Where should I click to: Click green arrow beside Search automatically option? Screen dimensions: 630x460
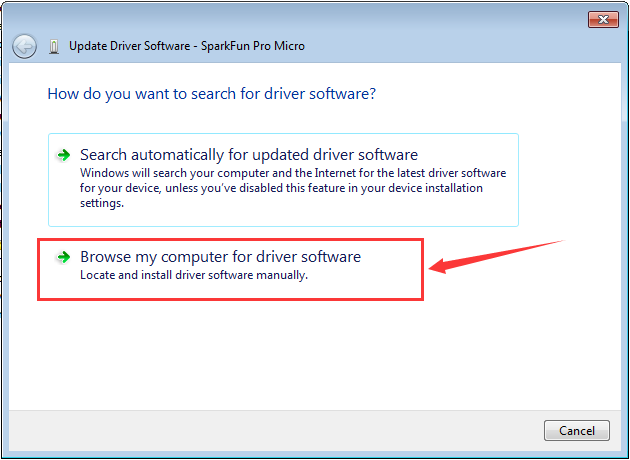click(63, 155)
